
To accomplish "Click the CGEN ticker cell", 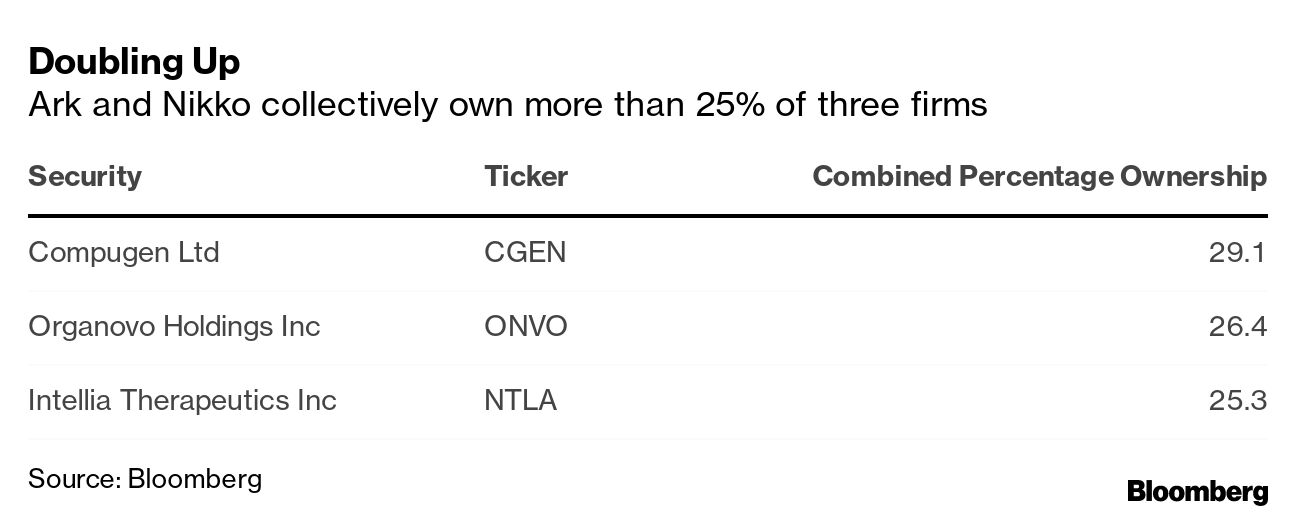I will click(525, 252).
